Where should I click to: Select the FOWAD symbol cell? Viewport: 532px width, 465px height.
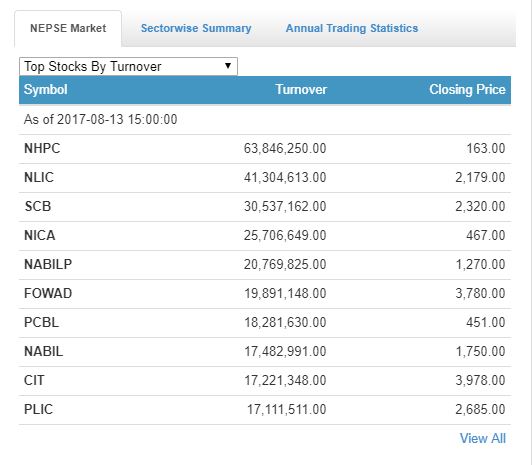pyautogui.click(x=48, y=293)
